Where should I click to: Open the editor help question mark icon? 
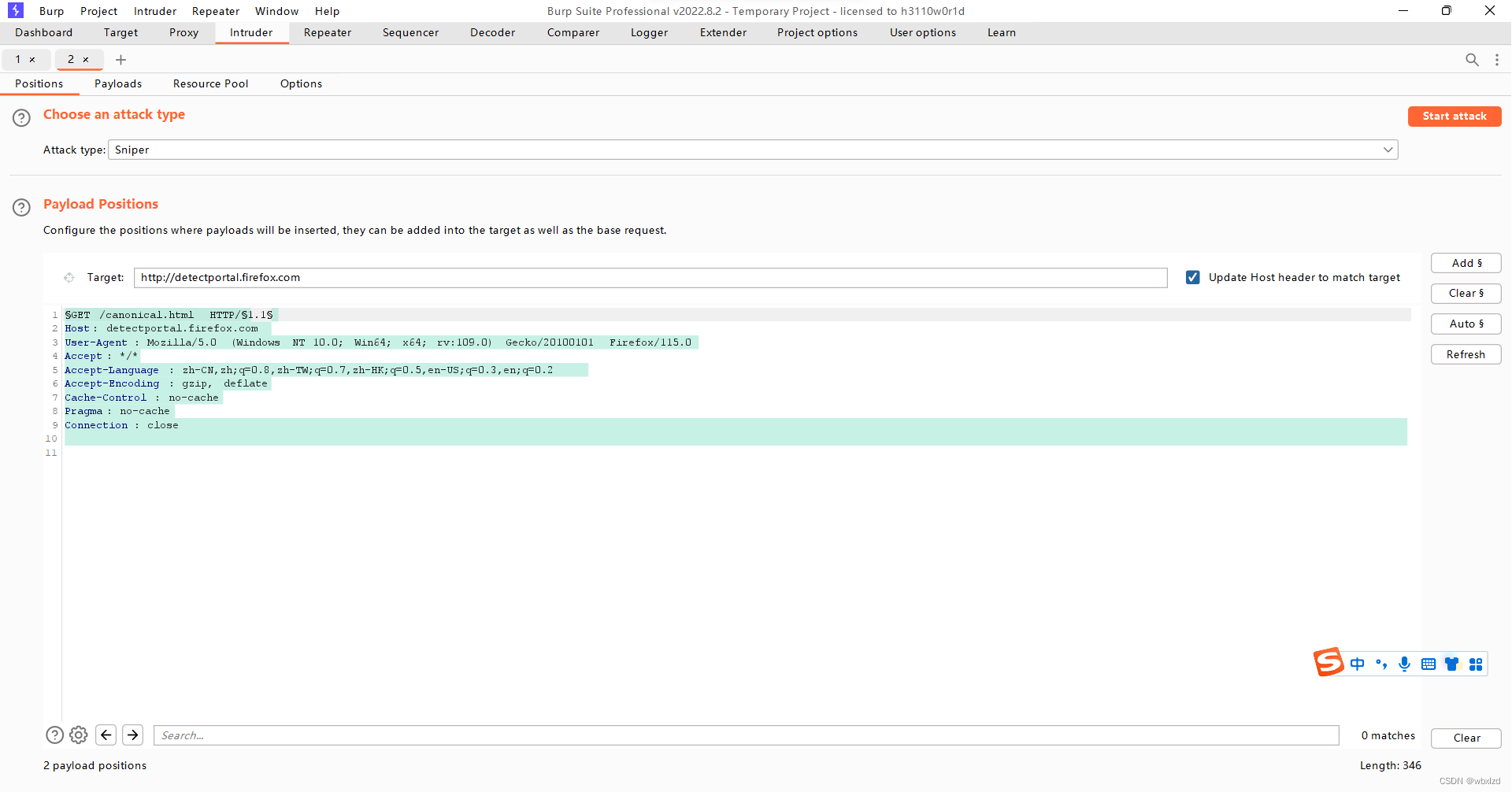tap(54, 735)
